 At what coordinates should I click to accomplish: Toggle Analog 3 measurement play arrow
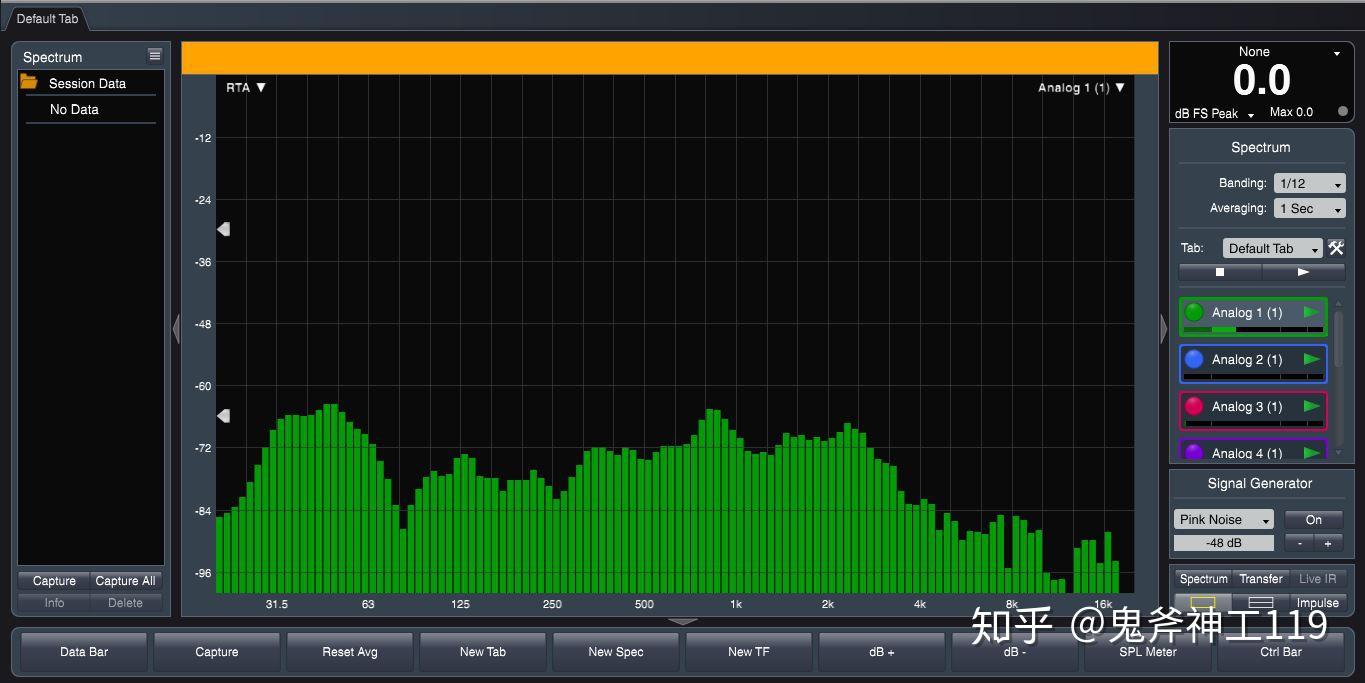point(1311,406)
